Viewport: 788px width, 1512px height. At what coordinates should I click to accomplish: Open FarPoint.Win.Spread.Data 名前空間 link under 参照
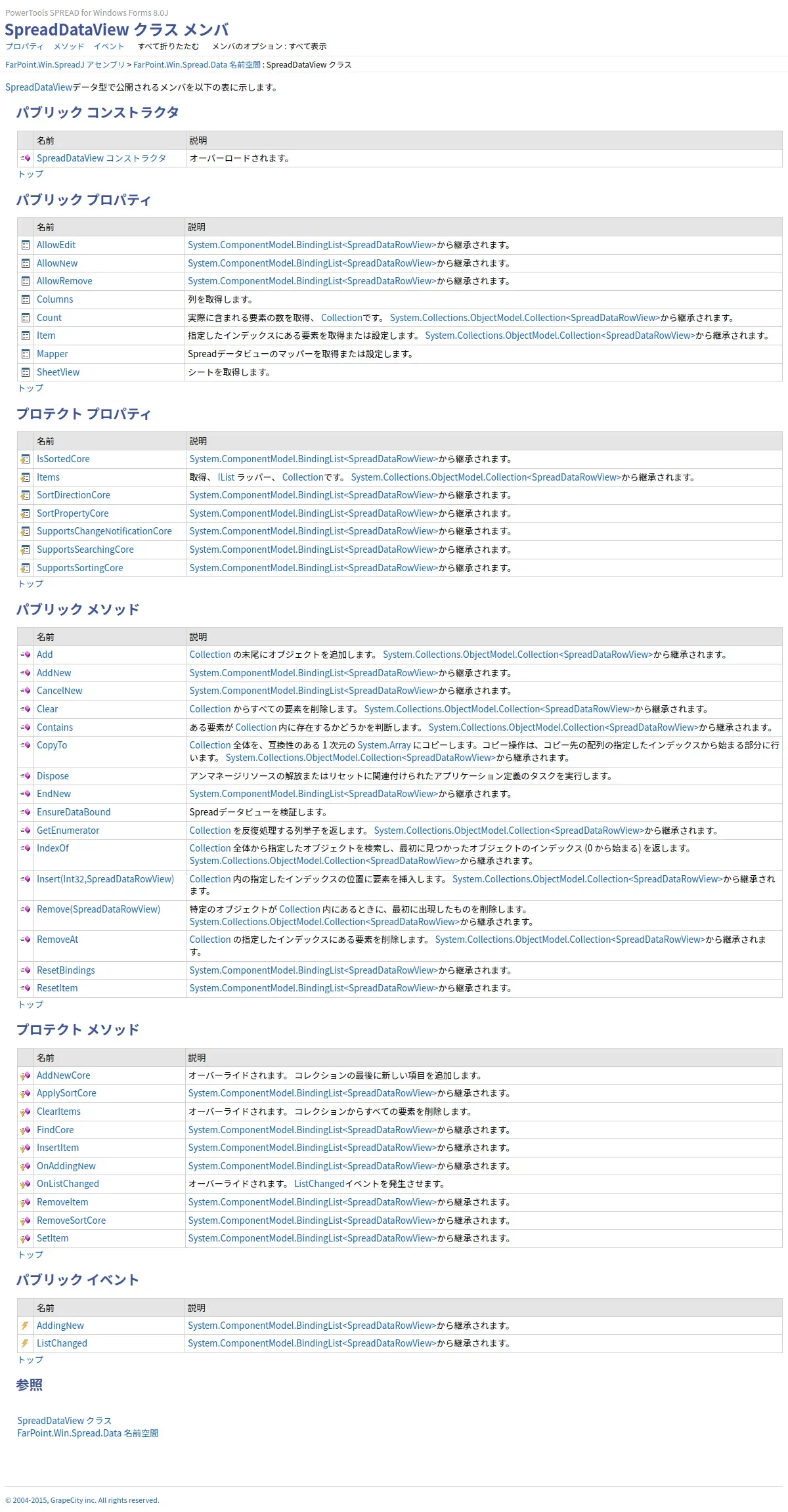coord(87,1433)
